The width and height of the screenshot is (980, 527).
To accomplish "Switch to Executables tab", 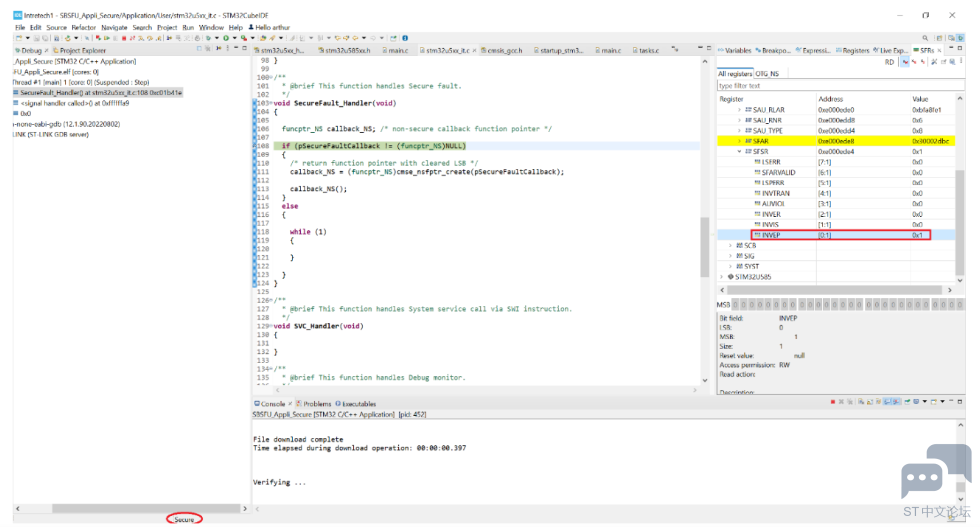I will 356,404.
